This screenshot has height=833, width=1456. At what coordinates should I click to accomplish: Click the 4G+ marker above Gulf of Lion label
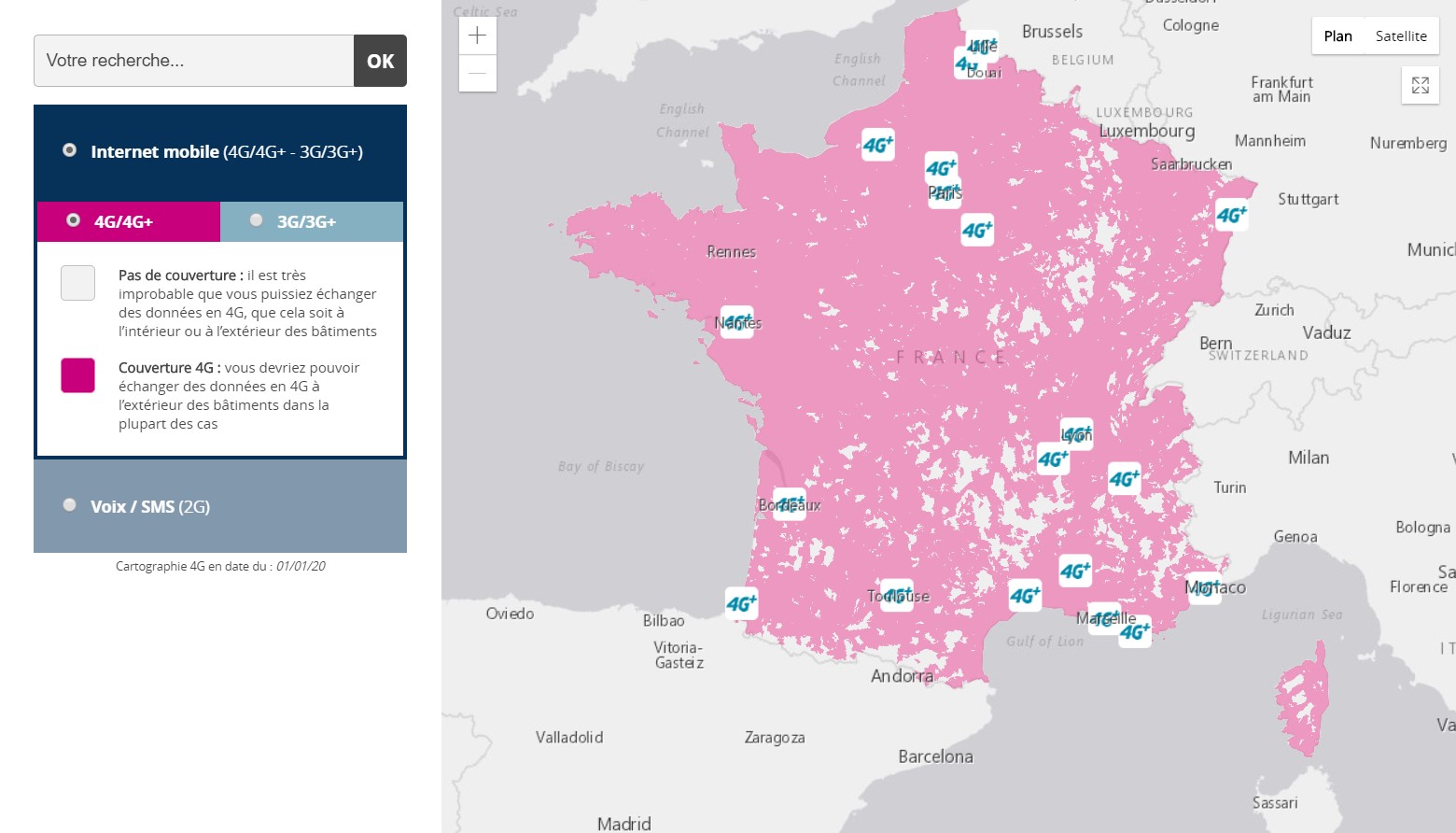(1025, 595)
